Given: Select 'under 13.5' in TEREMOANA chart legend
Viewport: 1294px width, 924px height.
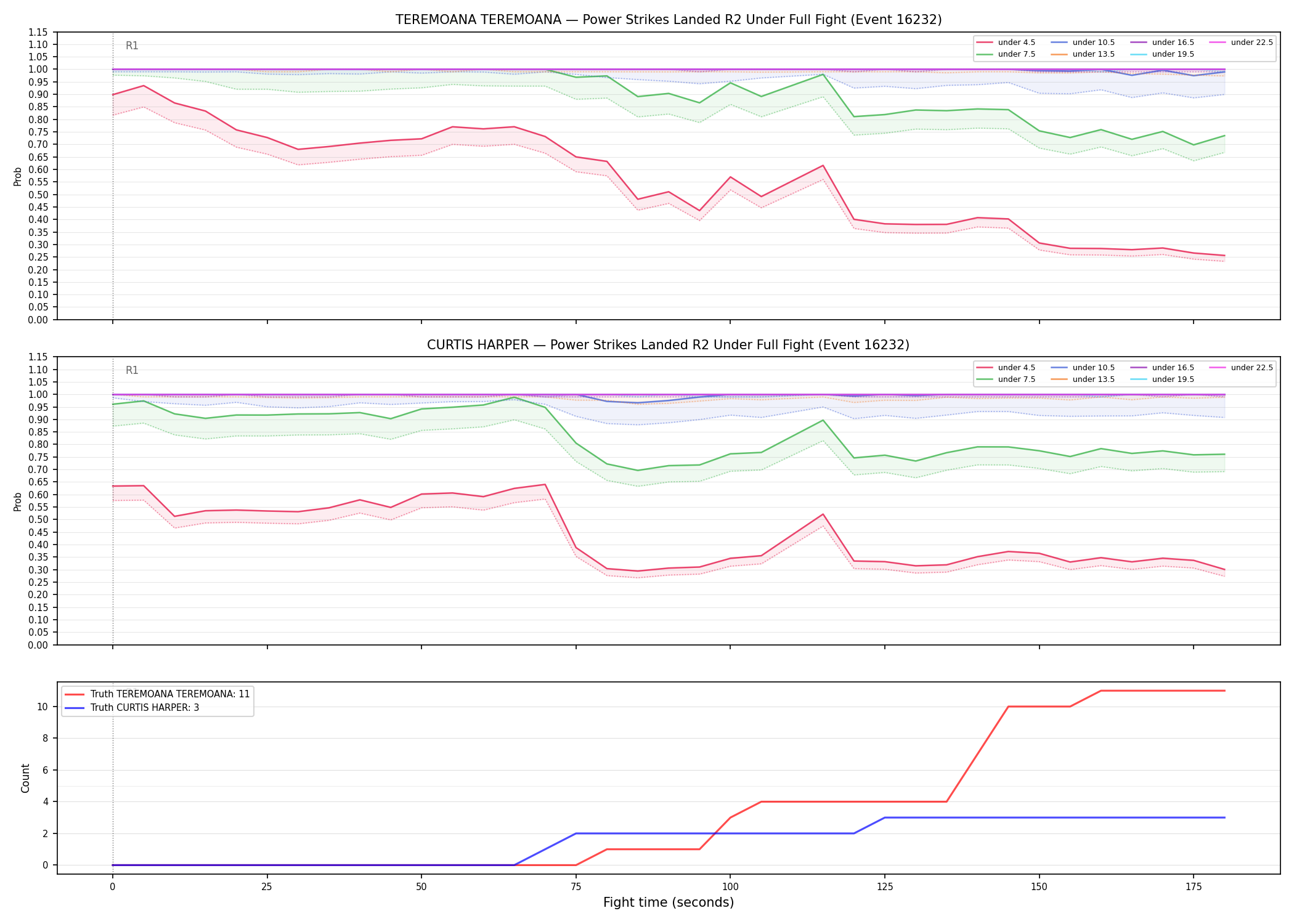Looking at the screenshot, I should pos(1083,54).
